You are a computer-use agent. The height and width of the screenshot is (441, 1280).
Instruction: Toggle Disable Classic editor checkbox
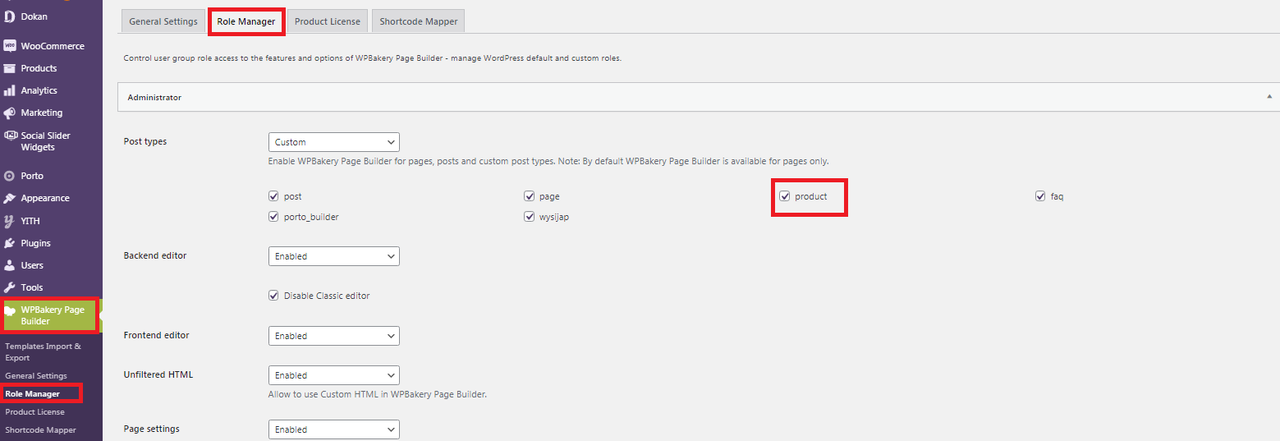pos(274,295)
